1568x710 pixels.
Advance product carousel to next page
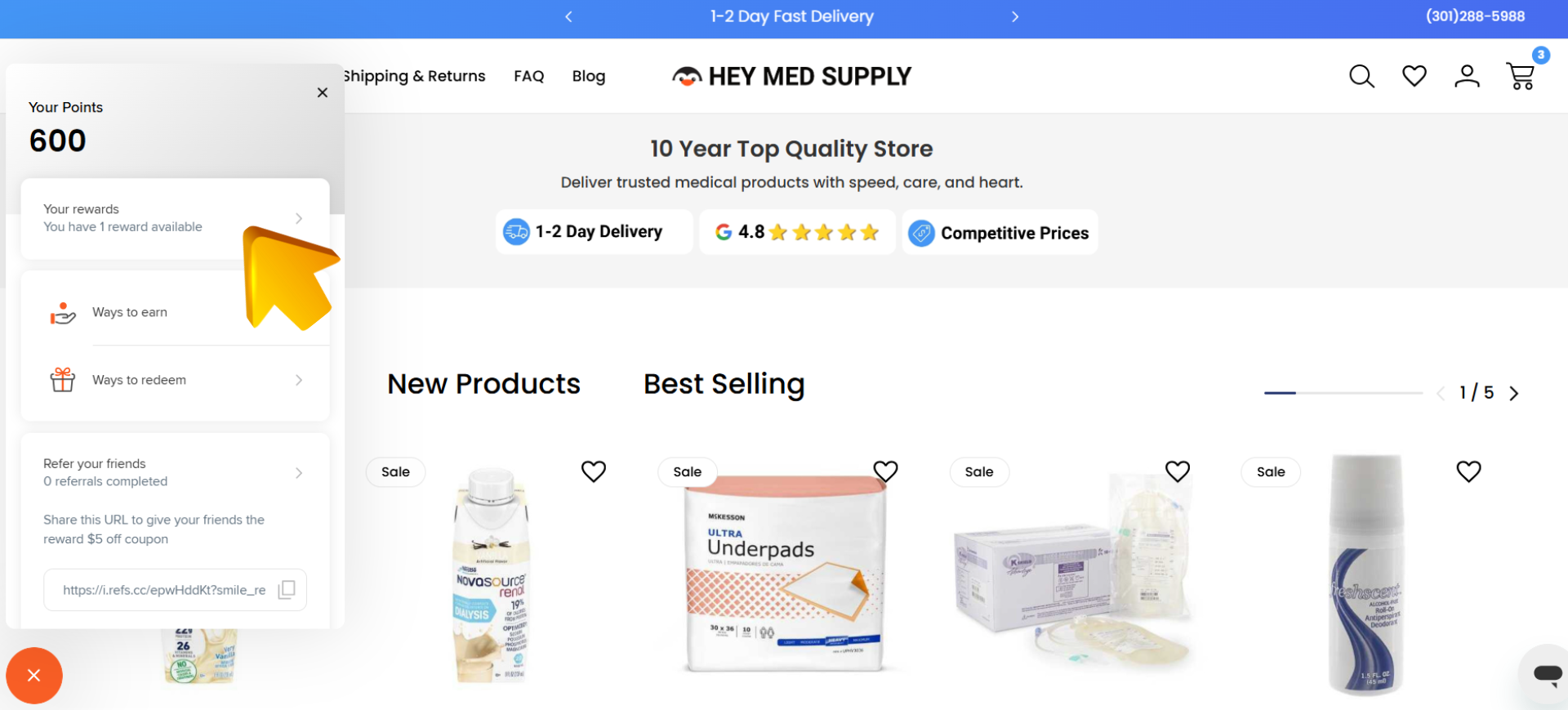coord(1514,393)
